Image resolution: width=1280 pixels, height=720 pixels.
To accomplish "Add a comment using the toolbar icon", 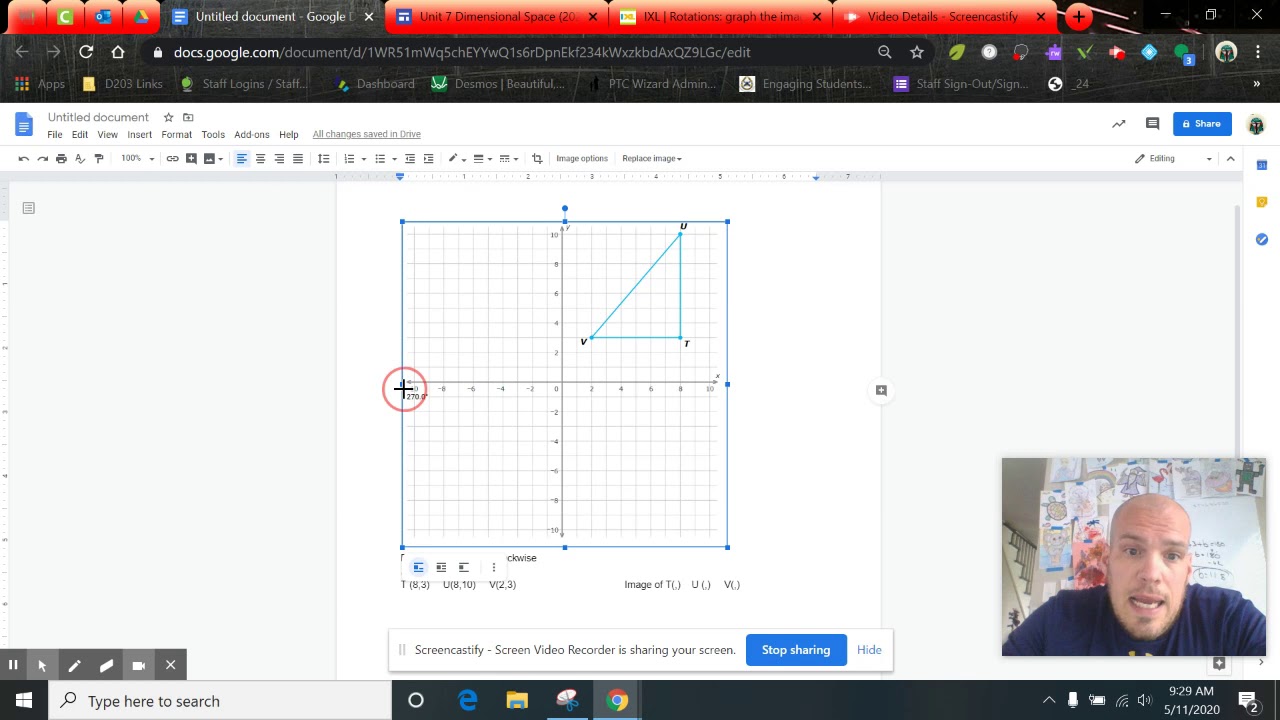I will pyautogui.click(x=191, y=158).
